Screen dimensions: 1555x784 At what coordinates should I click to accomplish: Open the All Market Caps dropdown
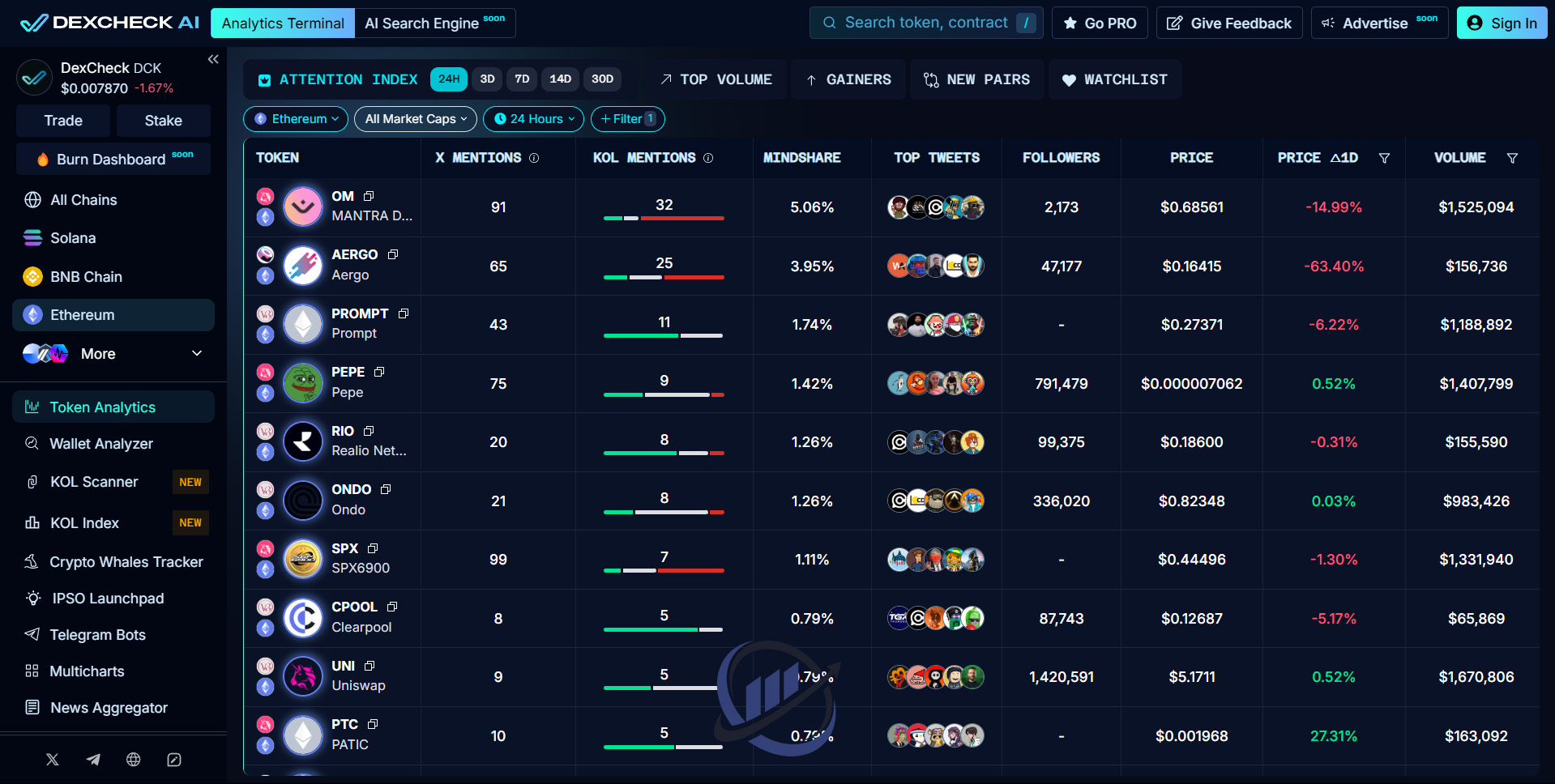[416, 119]
